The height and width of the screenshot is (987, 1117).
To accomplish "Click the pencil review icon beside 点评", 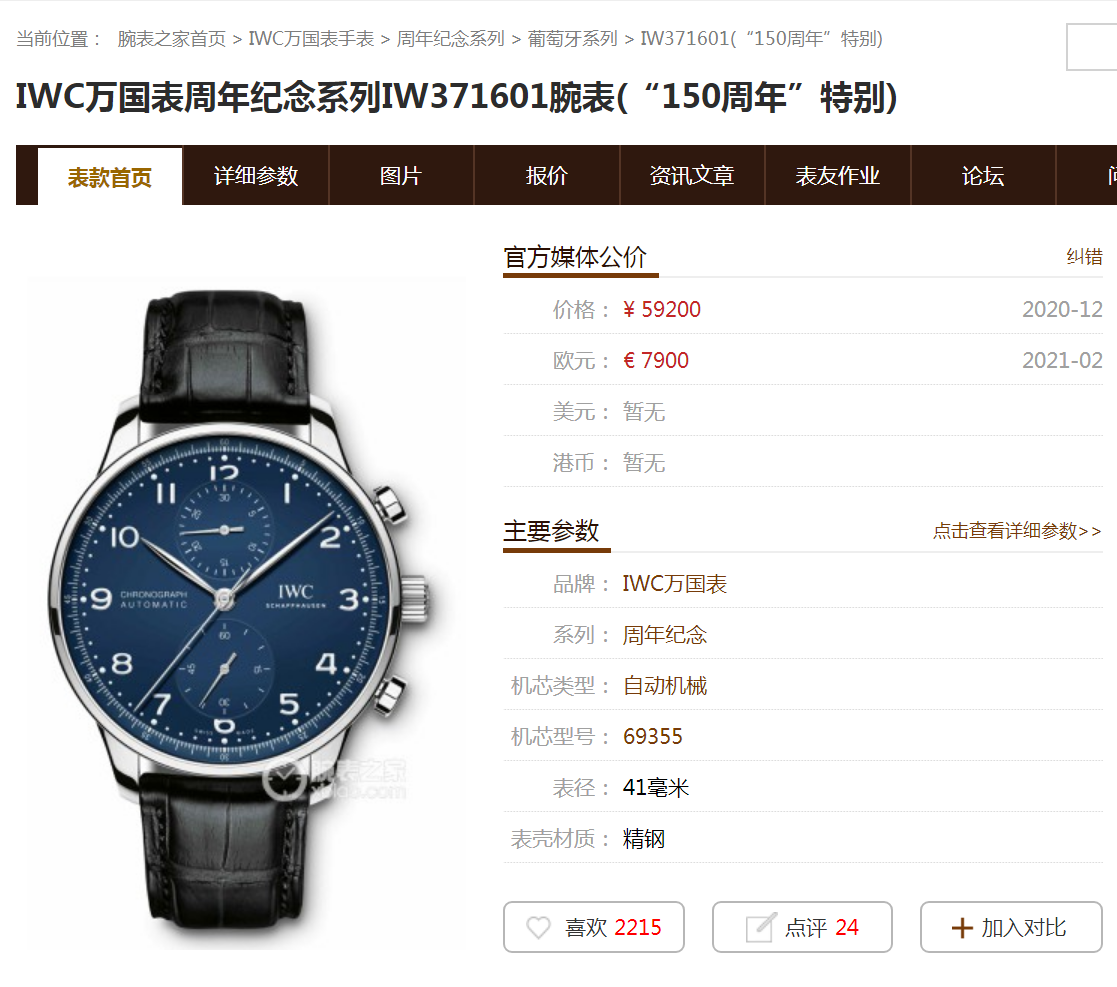I will pos(760,927).
